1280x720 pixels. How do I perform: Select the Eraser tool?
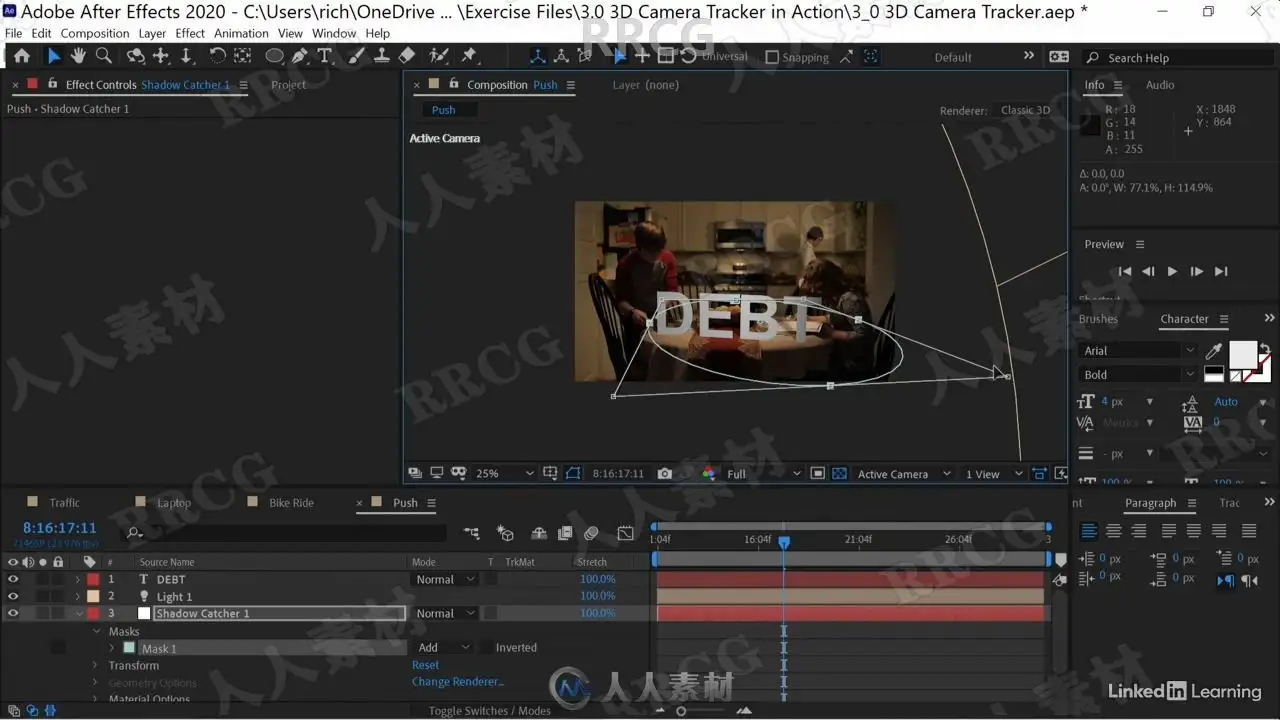tap(407, 57)
